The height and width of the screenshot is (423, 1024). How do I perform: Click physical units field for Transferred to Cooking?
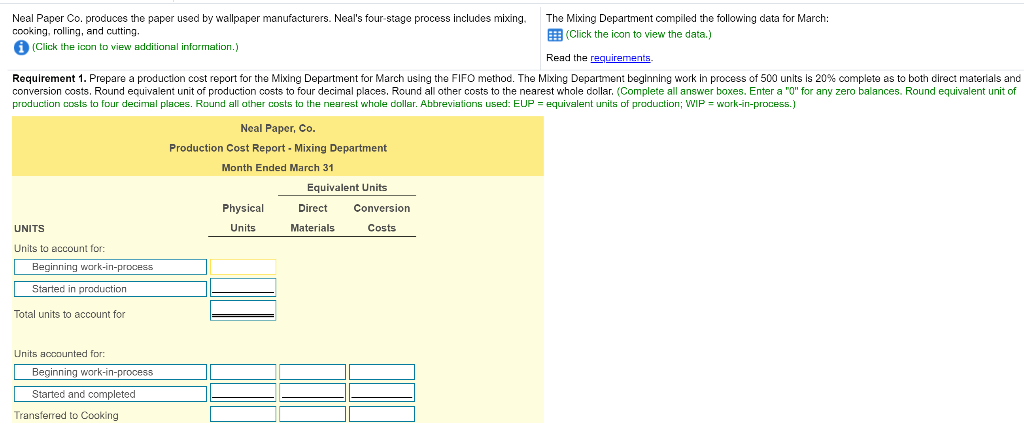coord(243,415)
